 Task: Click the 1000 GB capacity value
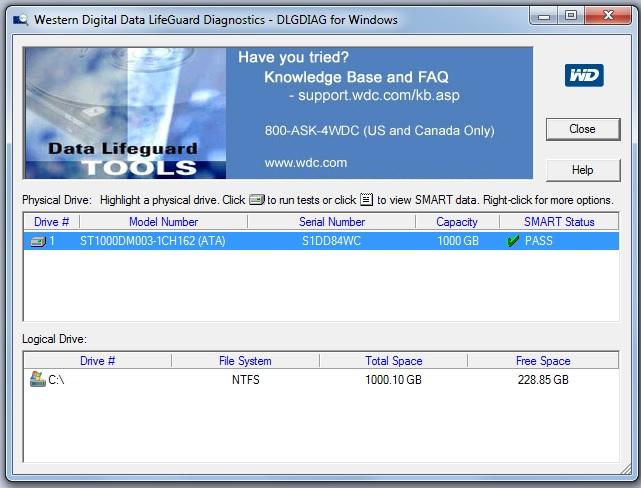click(x=458, y=241)
